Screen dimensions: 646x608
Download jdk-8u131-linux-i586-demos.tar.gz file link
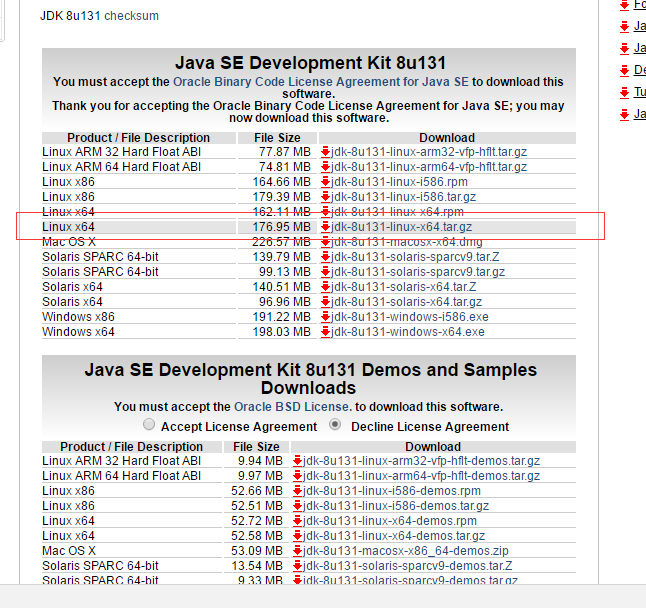[x=396, y=506]
